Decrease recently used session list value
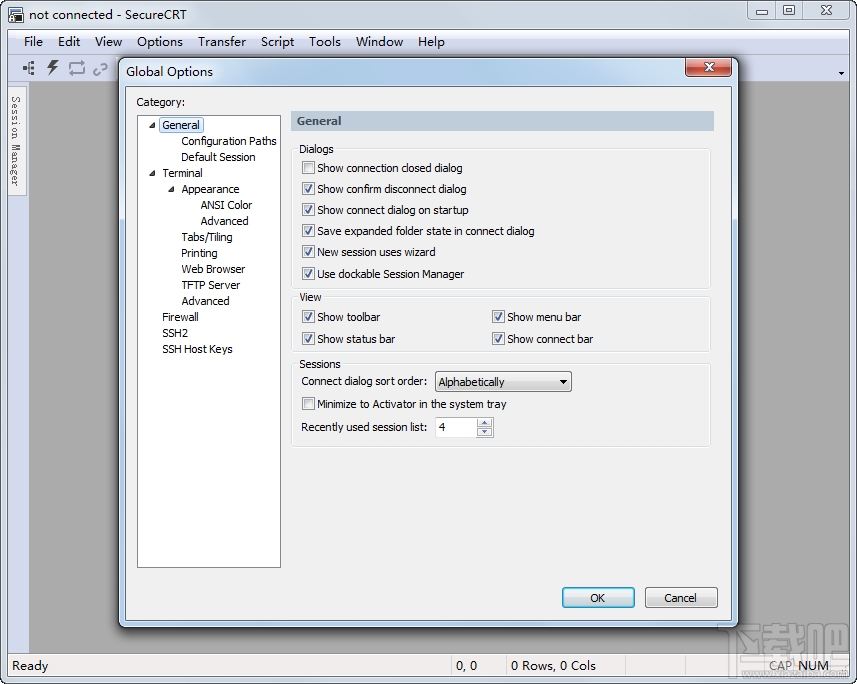Image resolution: width=857 pixels, height=684 pixels. tap(484, 432)
